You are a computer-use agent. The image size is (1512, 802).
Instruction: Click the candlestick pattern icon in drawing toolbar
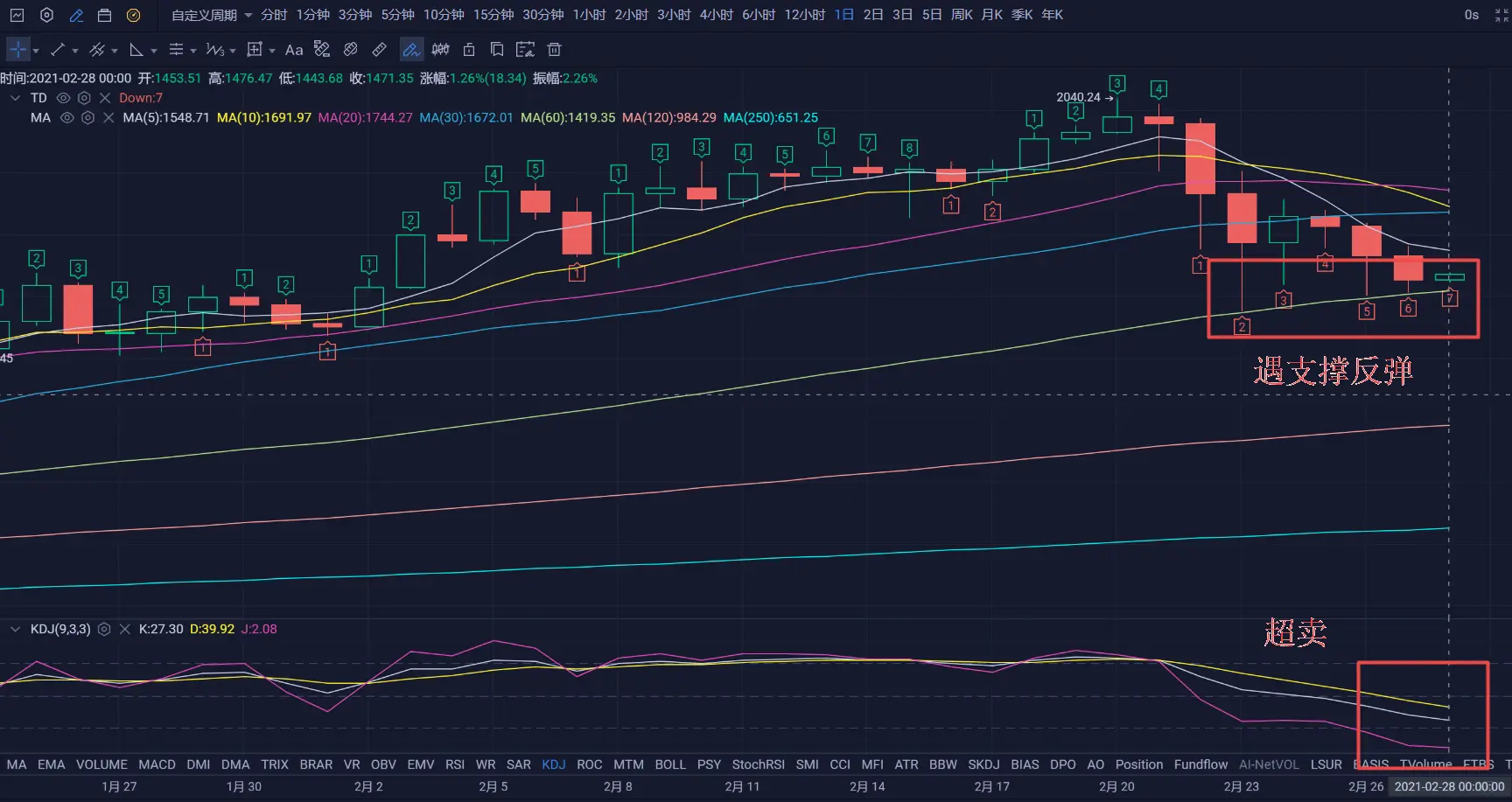pos(441,50)
